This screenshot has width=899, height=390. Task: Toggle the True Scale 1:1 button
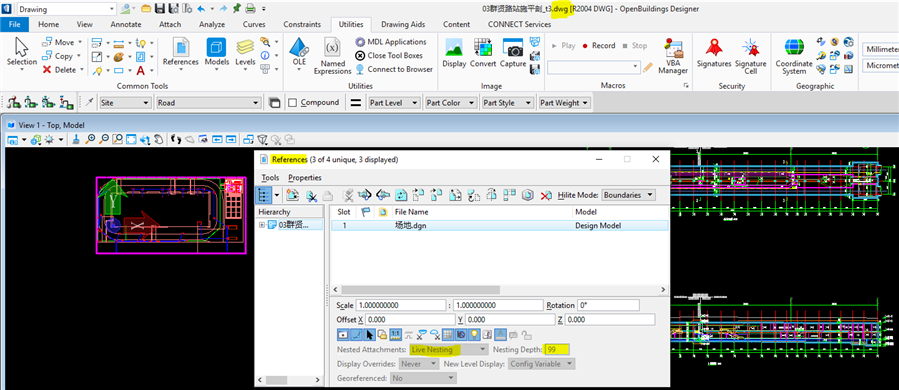[x=396, y=334]
